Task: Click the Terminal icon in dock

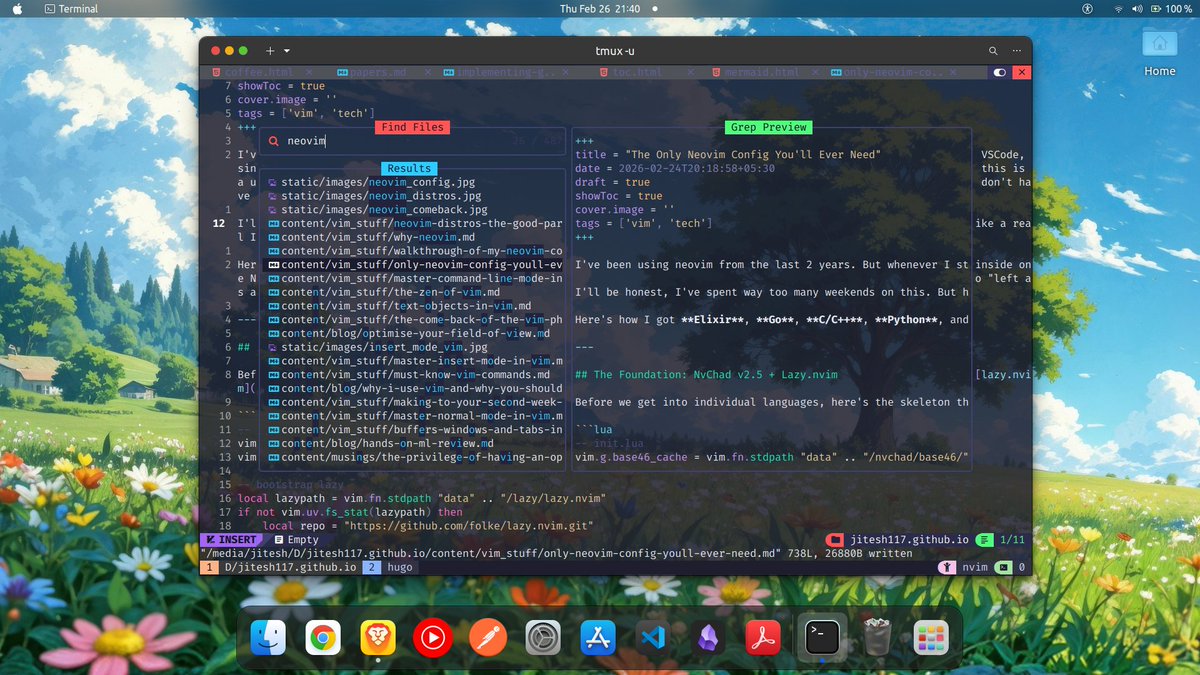Action: point(820,636)
